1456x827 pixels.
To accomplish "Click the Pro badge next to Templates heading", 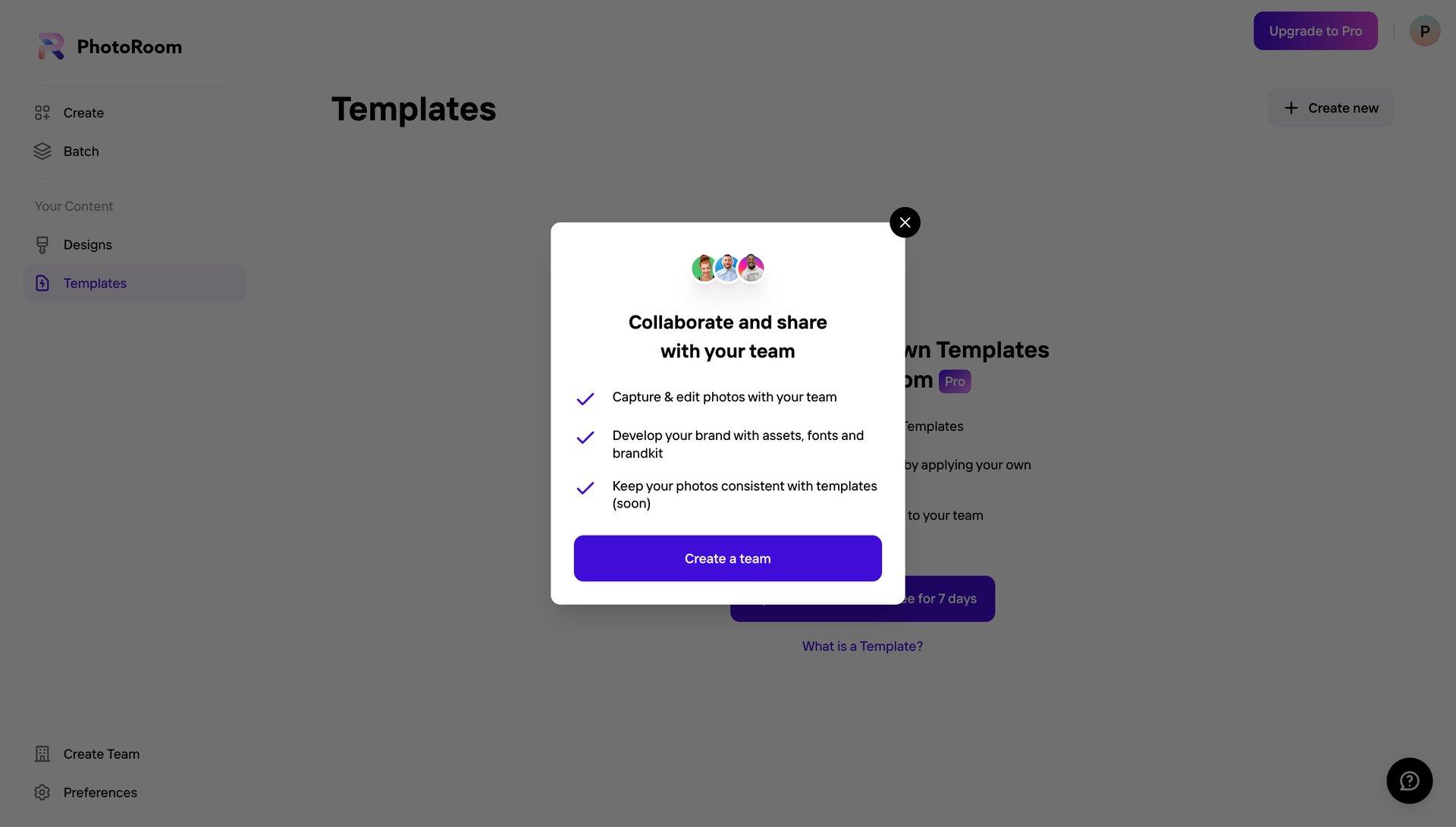I will [x=955, y=381].
